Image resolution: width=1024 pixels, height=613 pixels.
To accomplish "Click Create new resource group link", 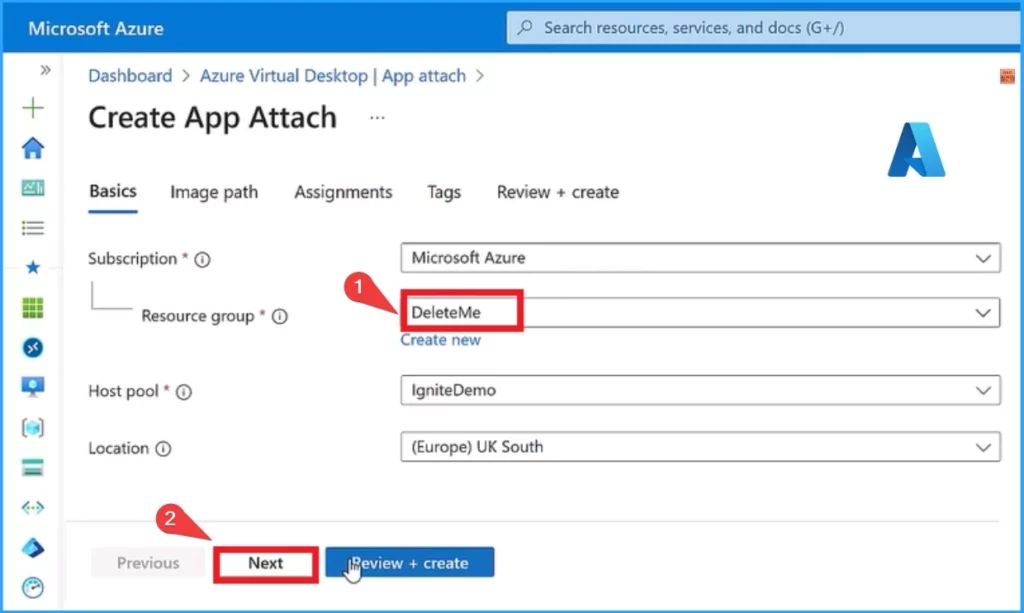I will pos(440,340).
